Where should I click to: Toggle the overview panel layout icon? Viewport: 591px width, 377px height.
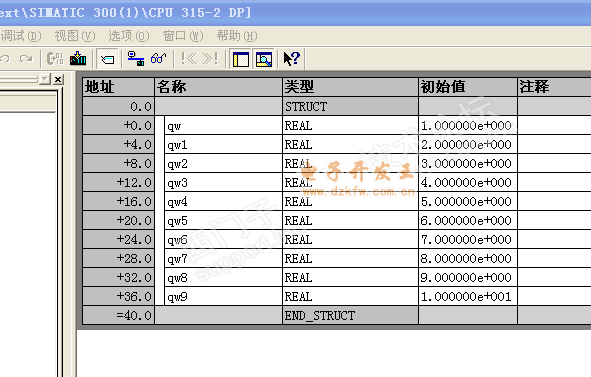coord(241,59)
